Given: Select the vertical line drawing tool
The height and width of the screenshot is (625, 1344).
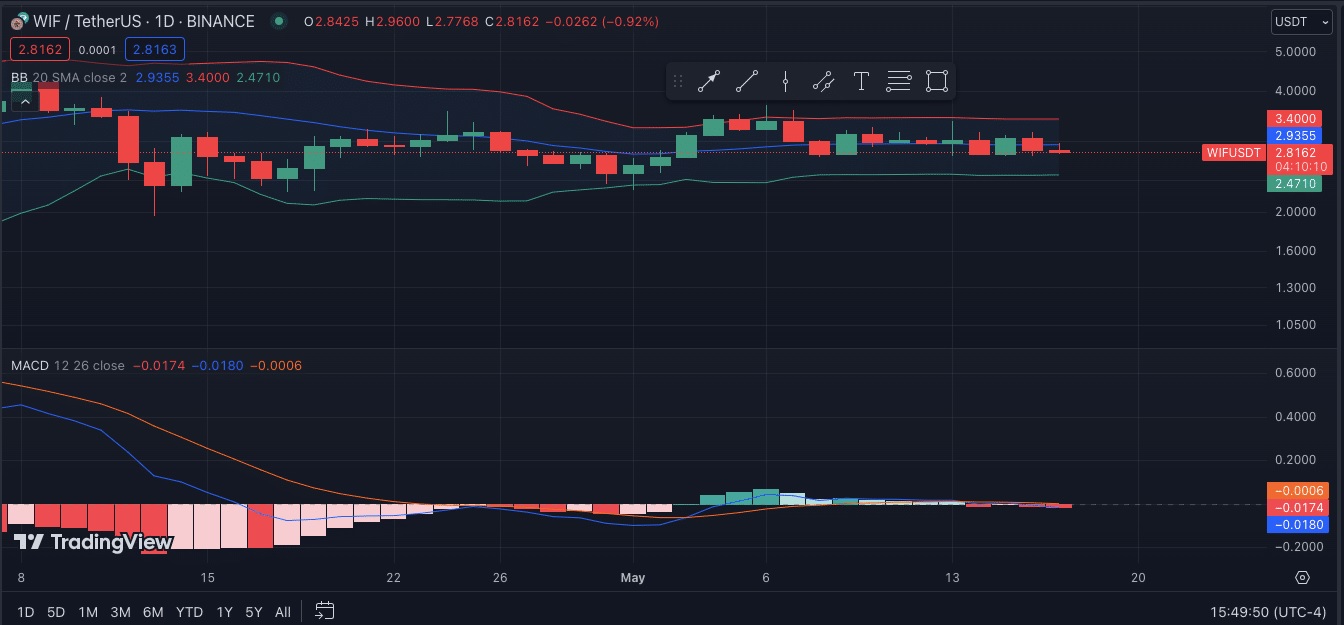Looking at the screenshot, I should tap(785, 81).
